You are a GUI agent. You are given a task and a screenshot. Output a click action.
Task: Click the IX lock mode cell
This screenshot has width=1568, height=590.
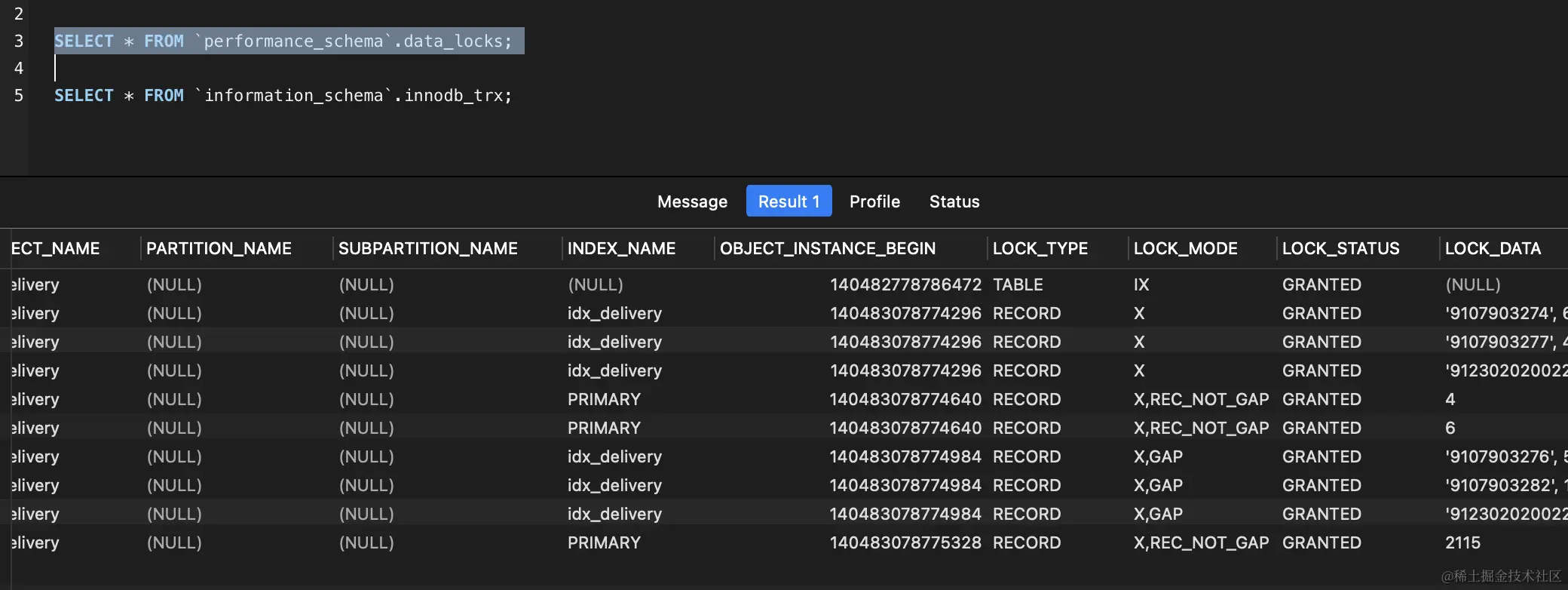1141,284
